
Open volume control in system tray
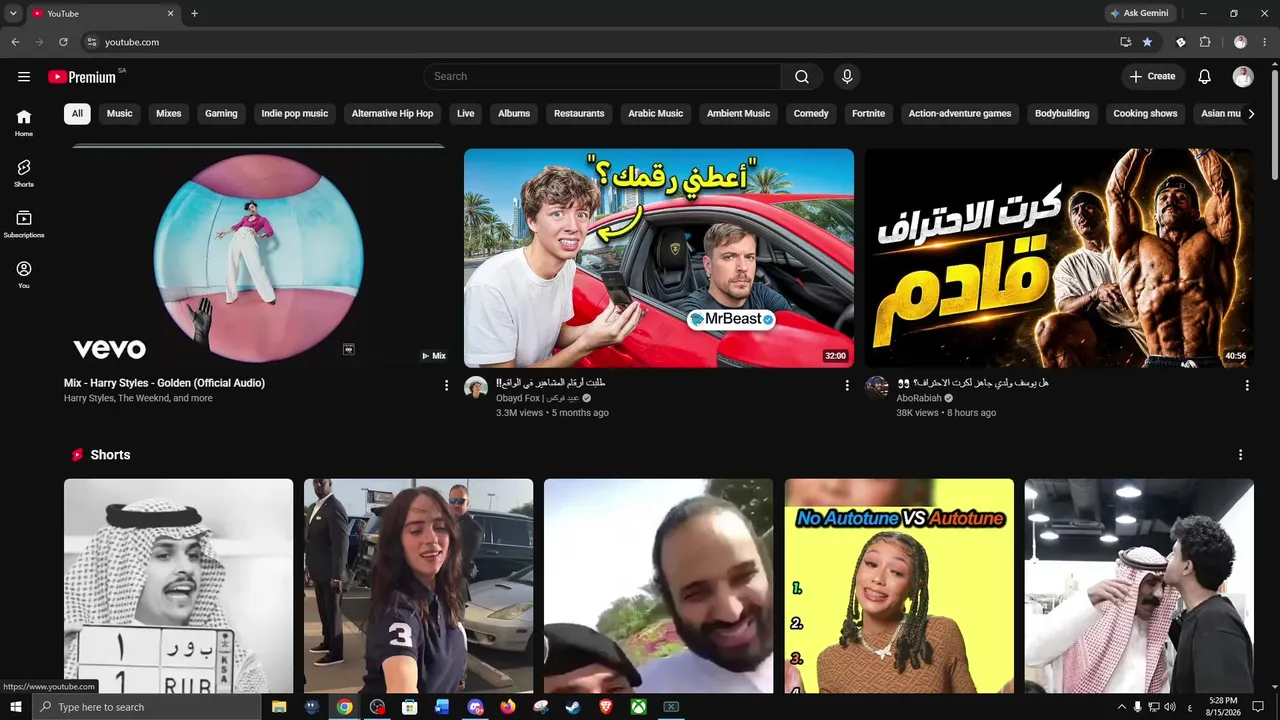pos(1171,707)
